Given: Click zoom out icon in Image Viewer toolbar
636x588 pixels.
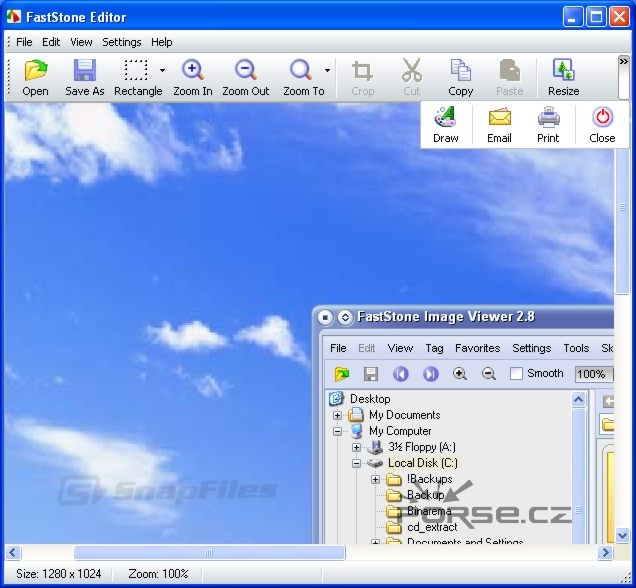Looking at the screenshot, I should point(489,373).
